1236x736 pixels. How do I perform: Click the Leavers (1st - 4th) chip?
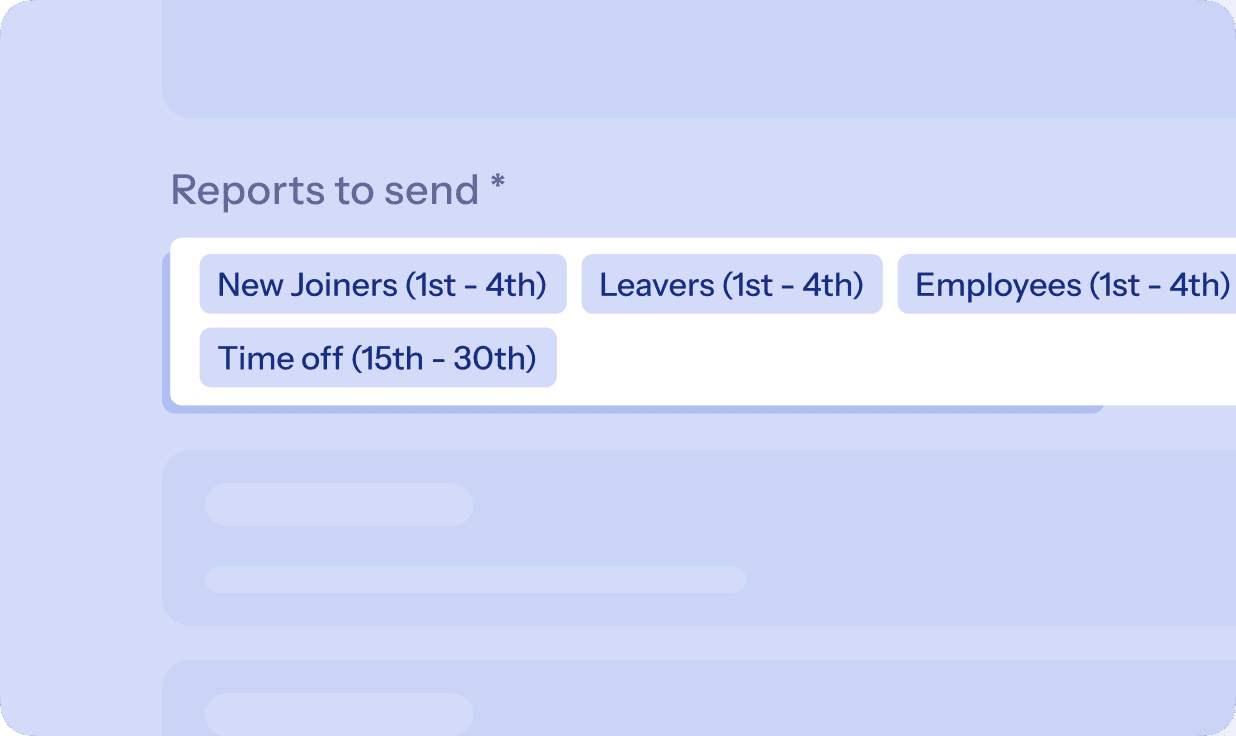pyautogui.click(x=731, y=285)
